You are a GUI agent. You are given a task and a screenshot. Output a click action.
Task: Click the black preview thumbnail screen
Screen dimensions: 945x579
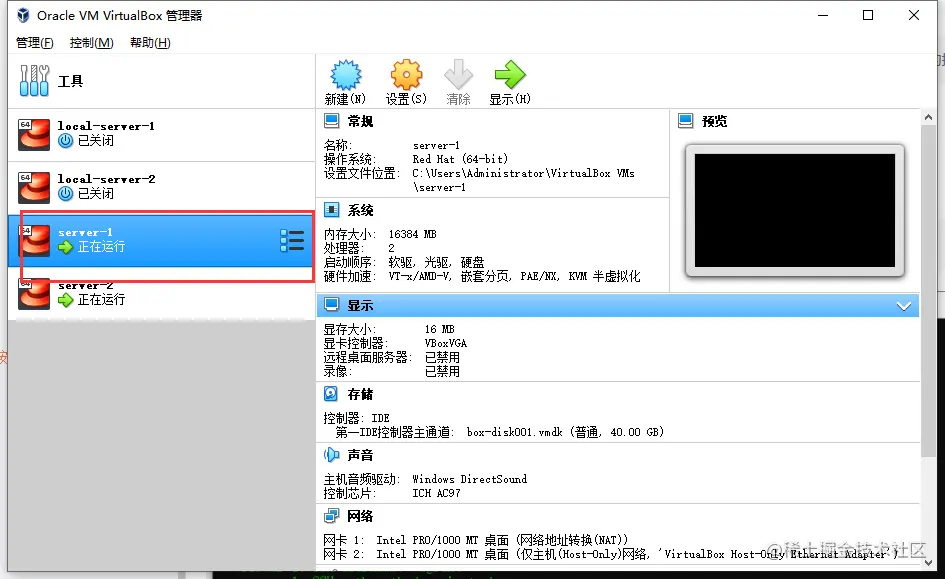pyautogui.click(x=795, y=210)
